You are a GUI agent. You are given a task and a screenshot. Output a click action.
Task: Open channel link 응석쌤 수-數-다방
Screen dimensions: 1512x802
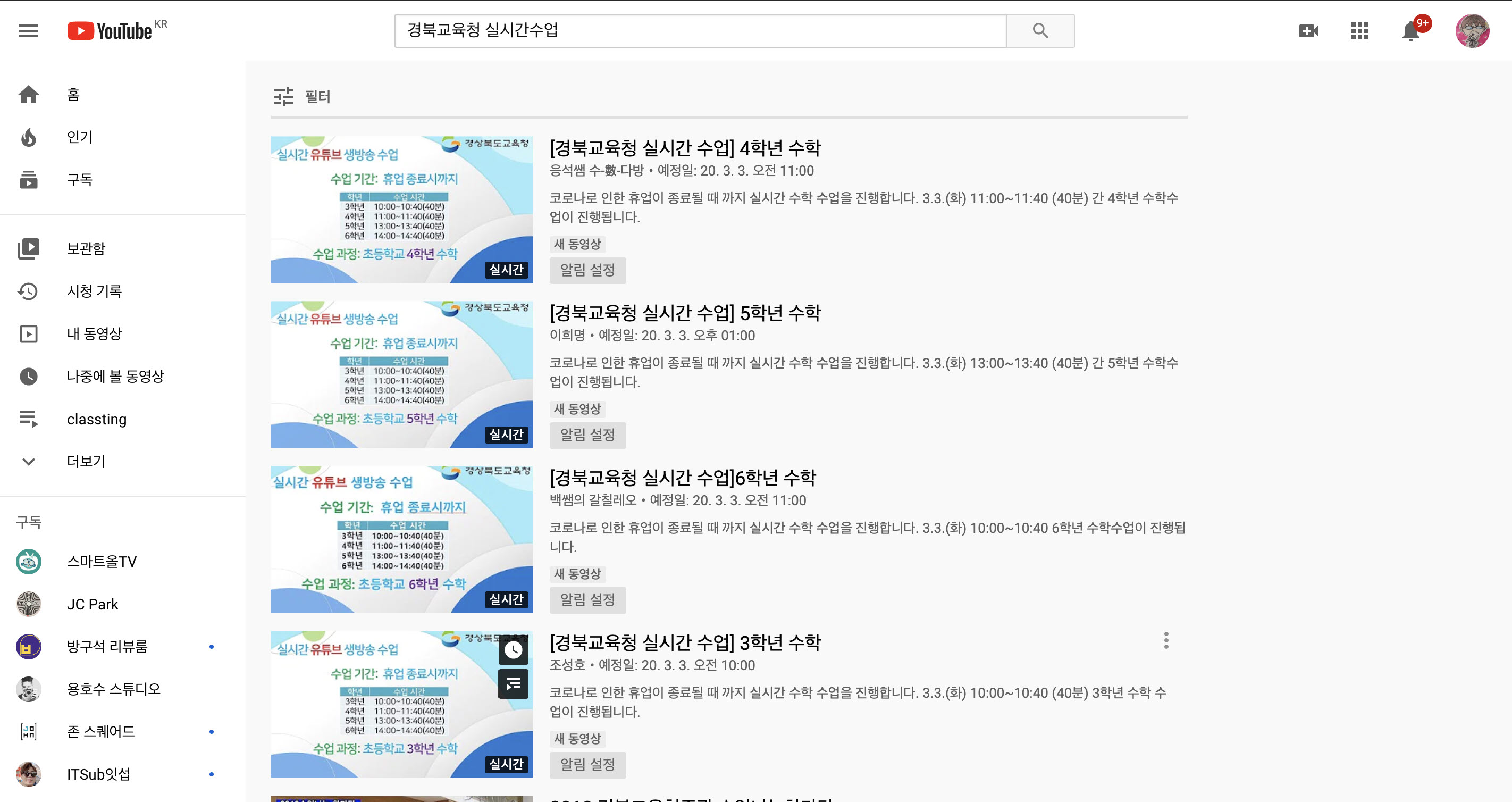point(597,171)
